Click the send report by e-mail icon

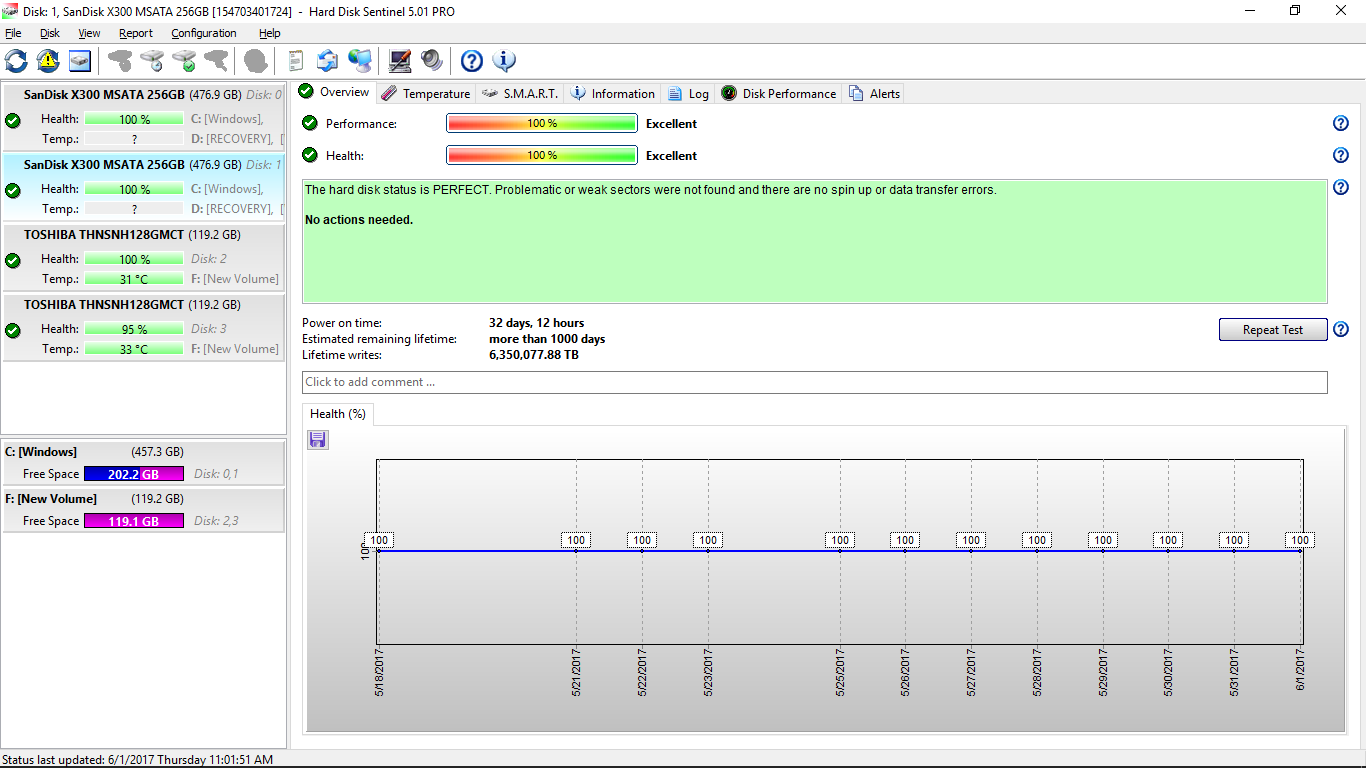click(327, 61)
